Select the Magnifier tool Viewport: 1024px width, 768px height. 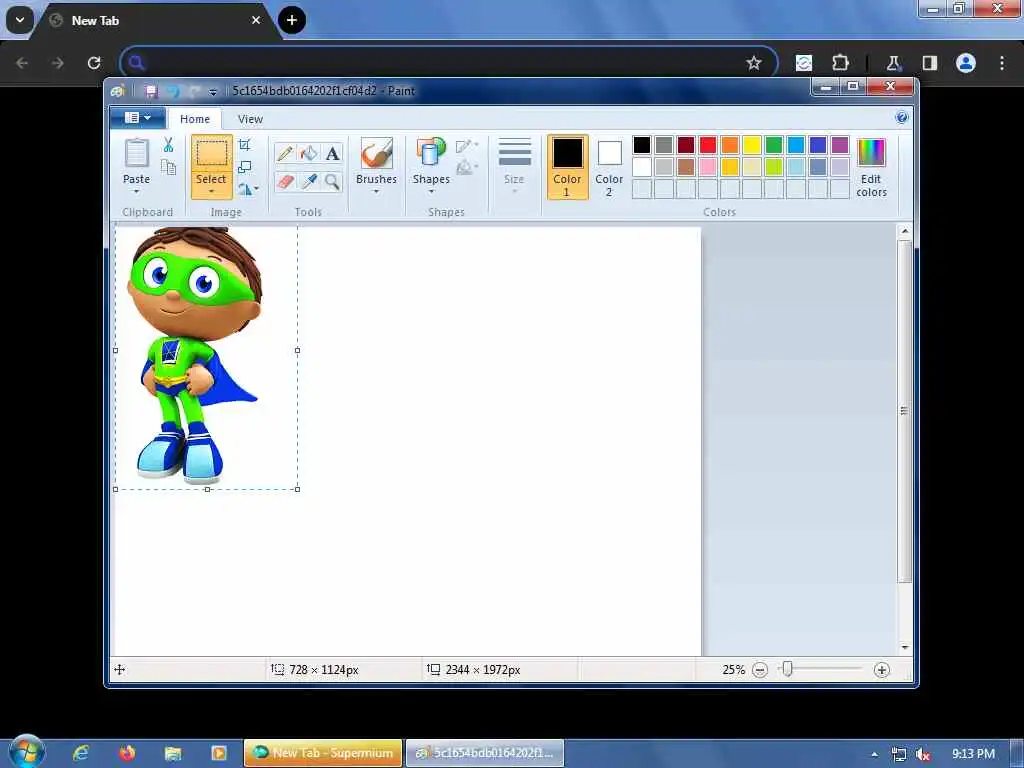pyautogui.click(x=332, y=181)
